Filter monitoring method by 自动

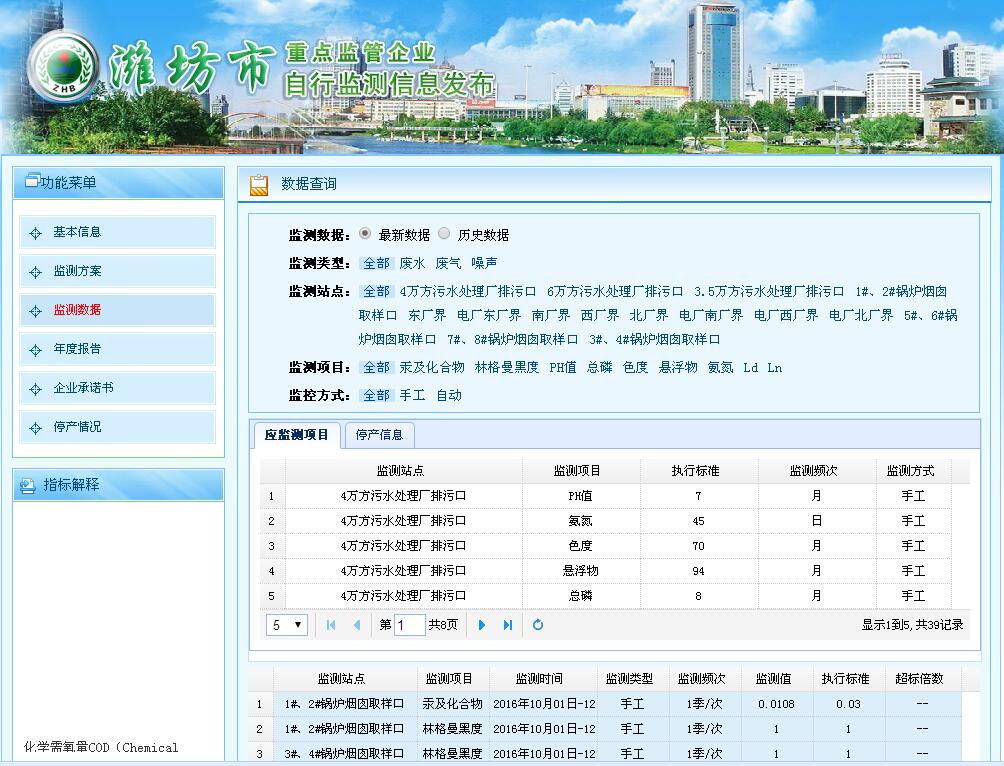point(449,396)
